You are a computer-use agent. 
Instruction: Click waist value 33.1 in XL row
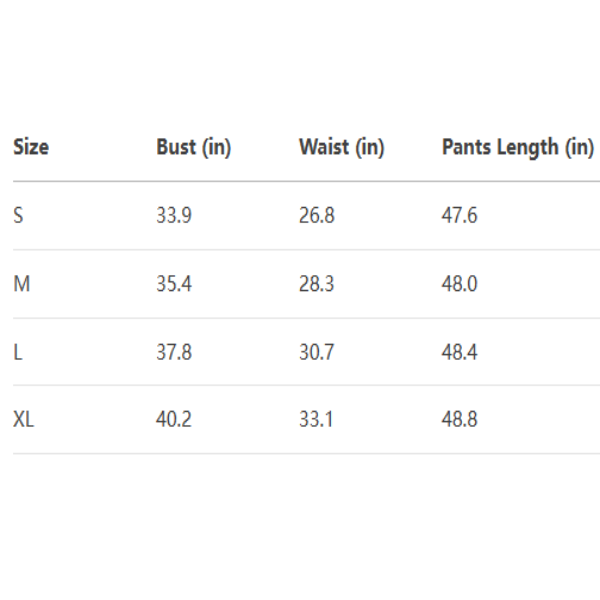click(317, 420)
